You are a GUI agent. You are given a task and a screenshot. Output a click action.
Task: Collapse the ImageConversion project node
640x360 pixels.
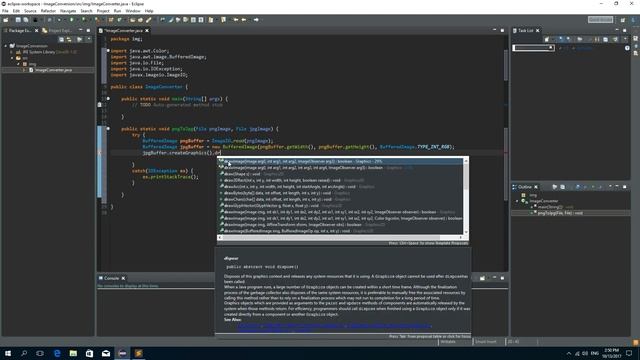[x=6, y=46]
